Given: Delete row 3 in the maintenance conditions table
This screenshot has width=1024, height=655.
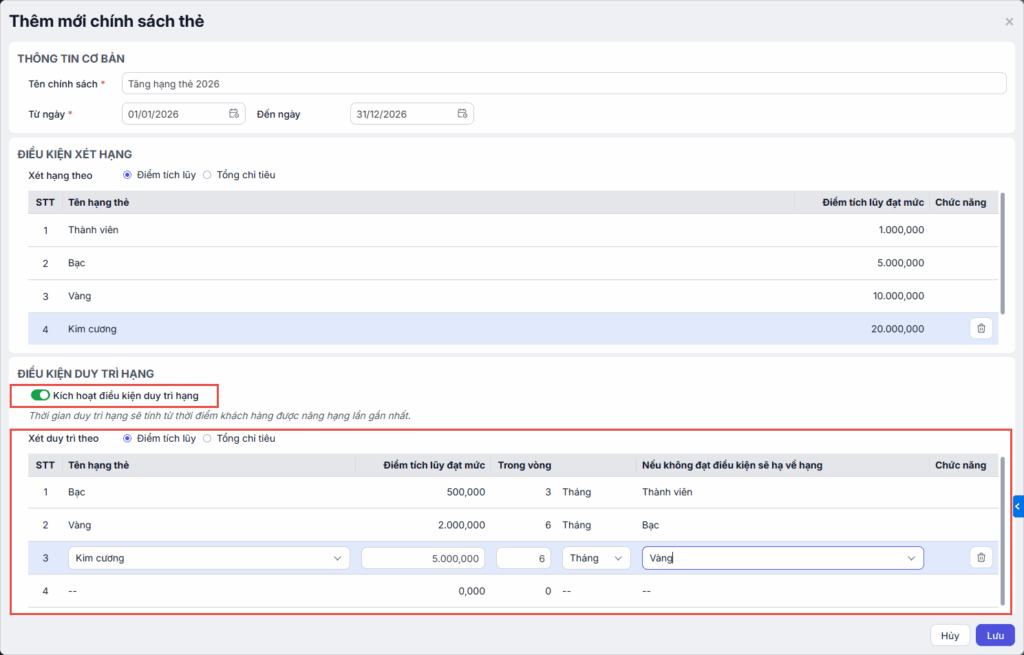Looking at the screenshot, I should coord(980,558).
